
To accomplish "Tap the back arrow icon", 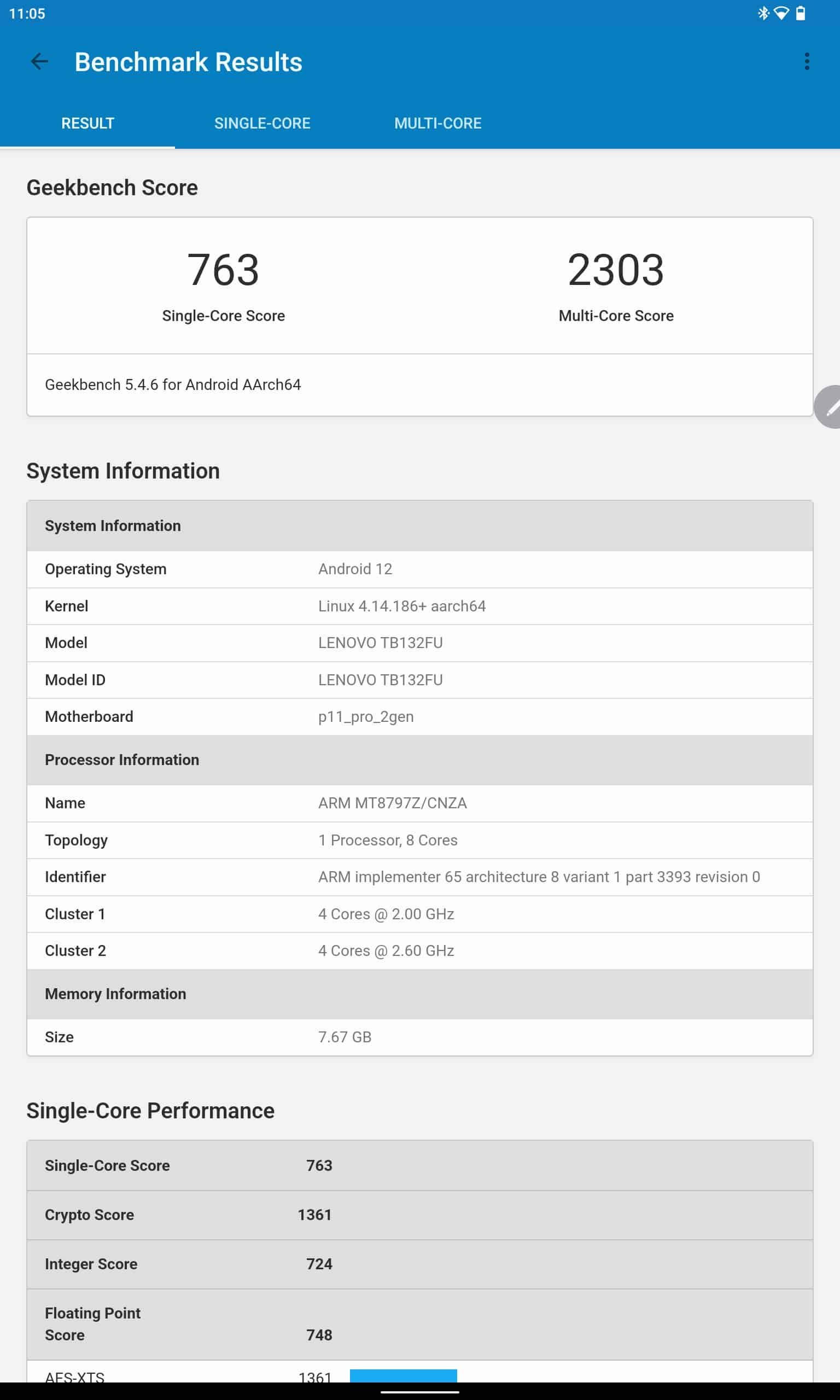I will (39, 62).
